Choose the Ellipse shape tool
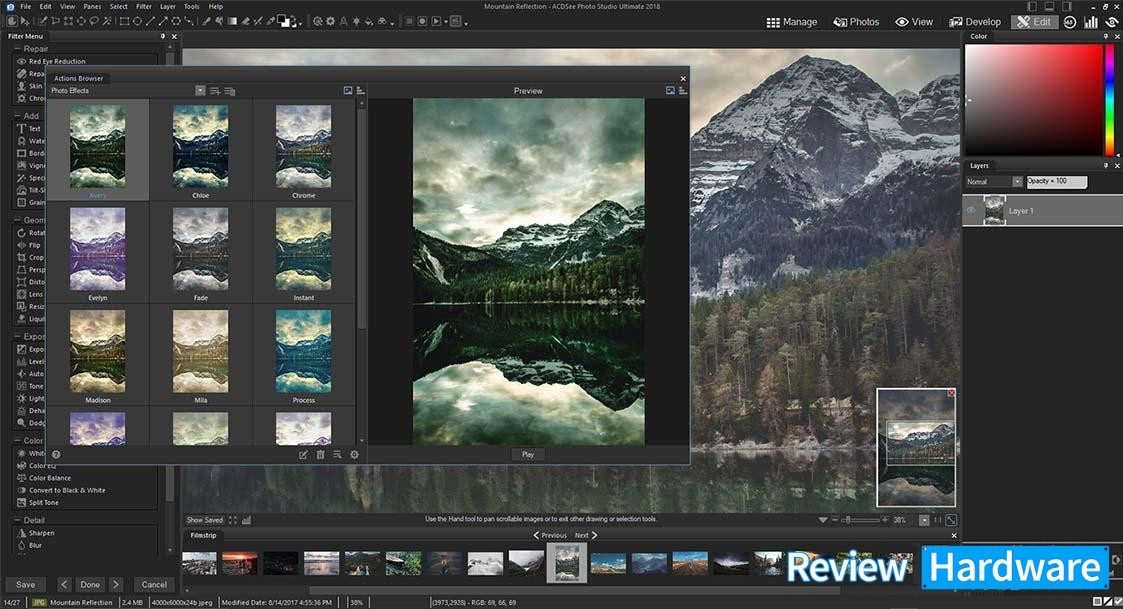This screenshot has width=1123, height=609. 137,21
